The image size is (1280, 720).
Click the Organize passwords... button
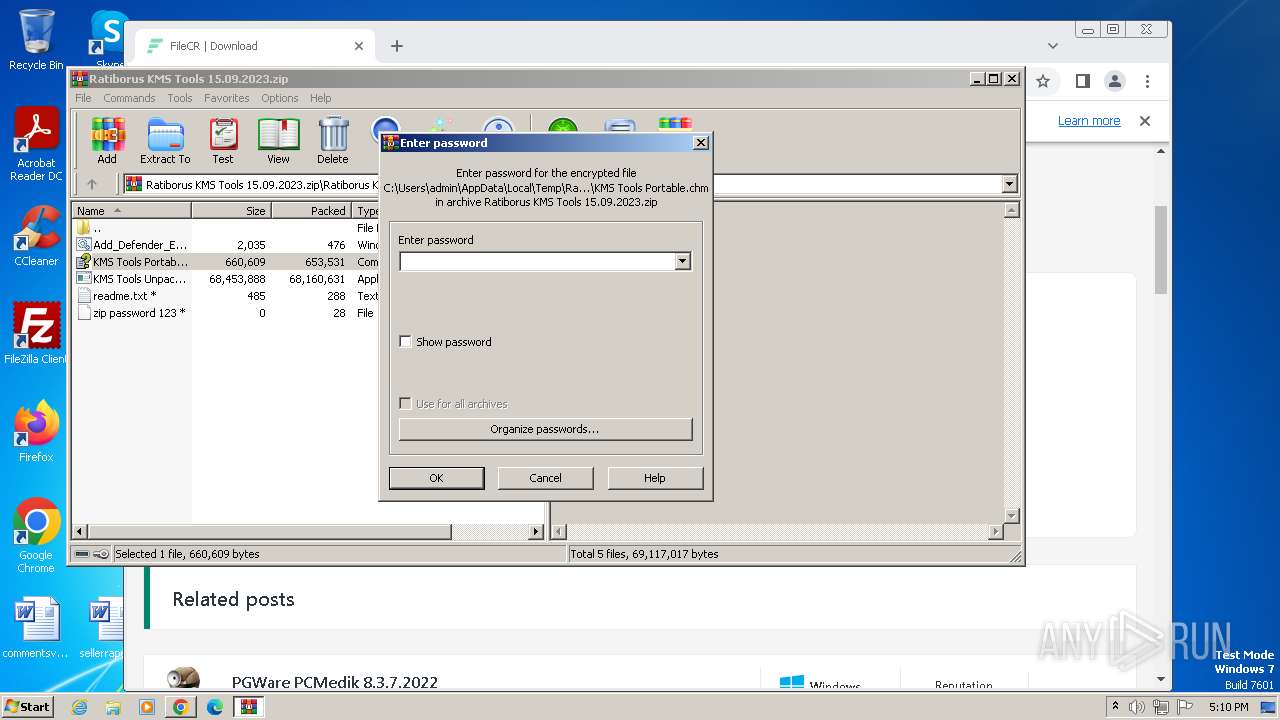(545, 429)
